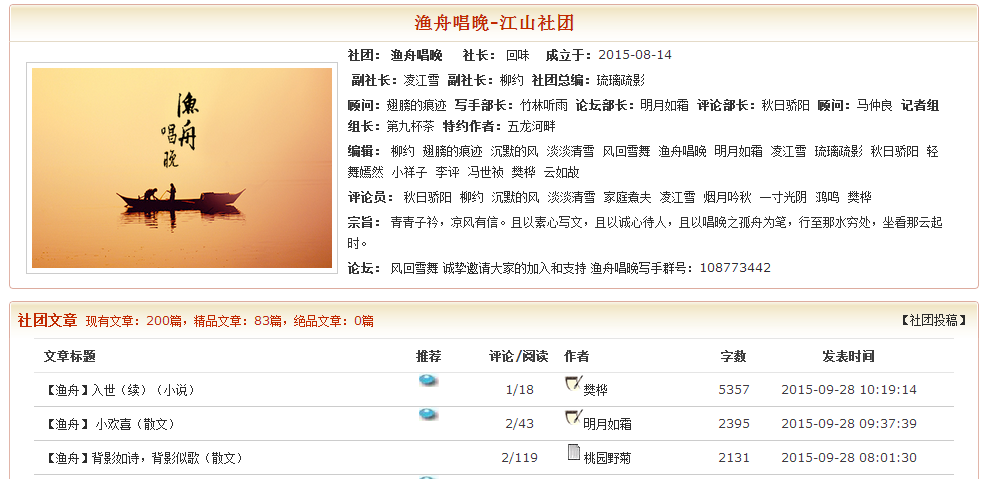The image size is (987, 479).
Task: Select 冯世祯 in the 编辑 list
Action: point(486,172)
